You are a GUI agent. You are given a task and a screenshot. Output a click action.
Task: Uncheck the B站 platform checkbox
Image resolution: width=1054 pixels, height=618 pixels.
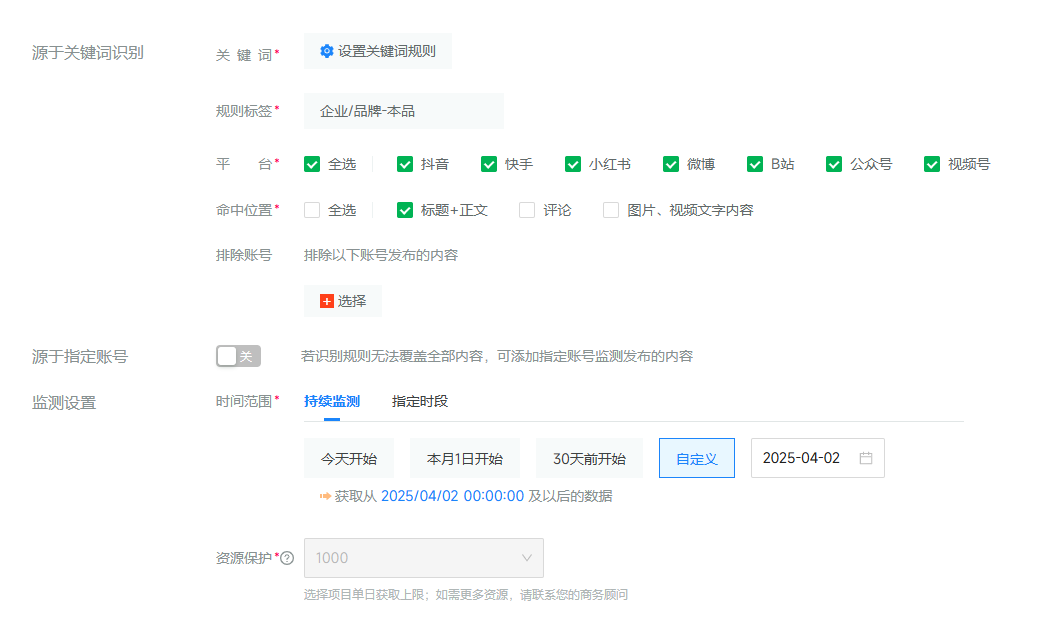pos(755,164)
